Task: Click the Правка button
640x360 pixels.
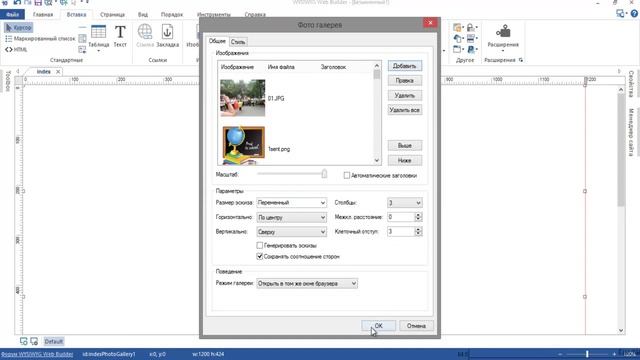Action: pos(404,80)
